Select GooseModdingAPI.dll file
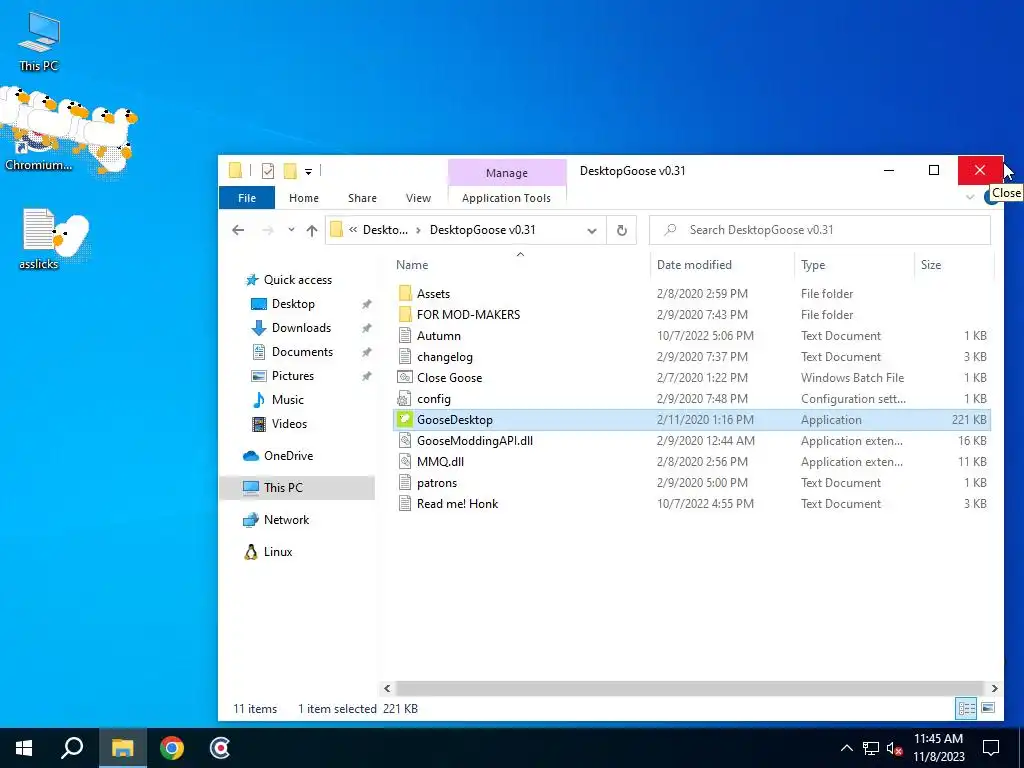Image resolution: width=1024 pixels, height=768 pixels. coord(692,441)
